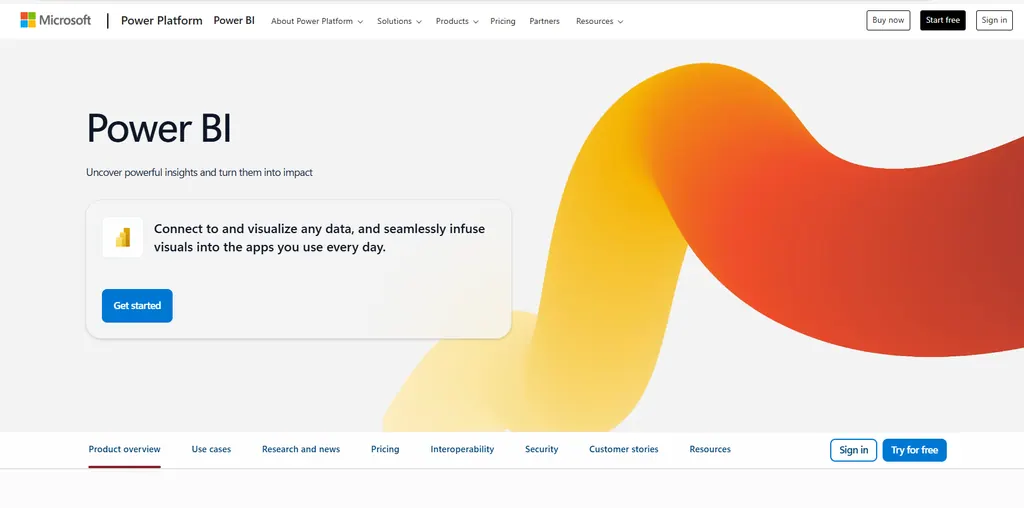Select the Interoperability tab

[x=462, y=450]
